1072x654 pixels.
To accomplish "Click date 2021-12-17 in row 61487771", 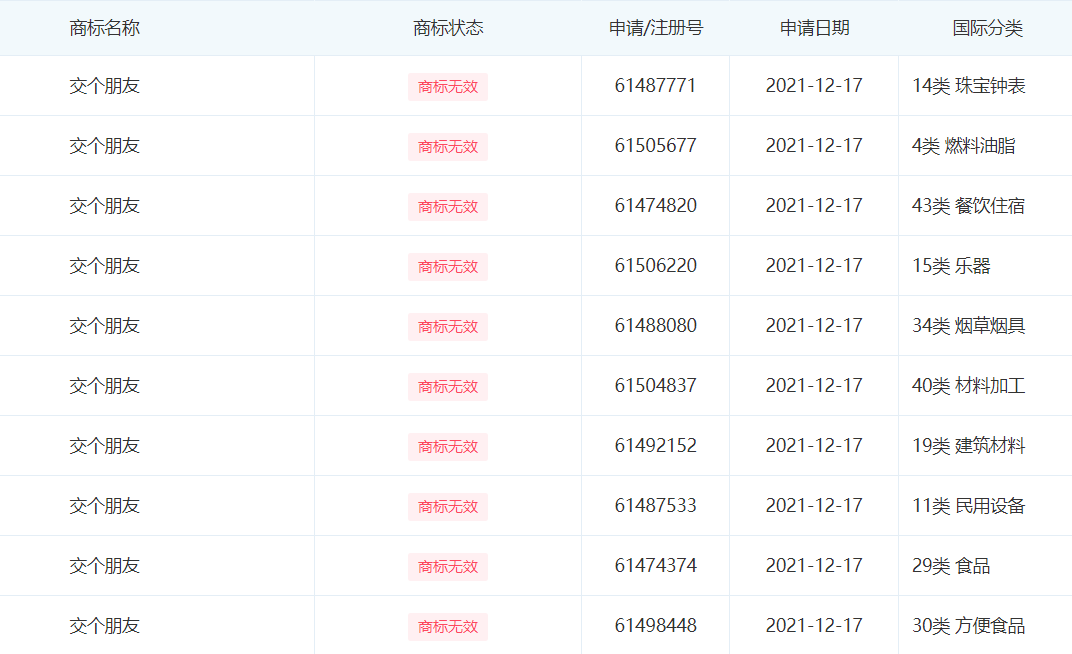I will tap(814, 85).
